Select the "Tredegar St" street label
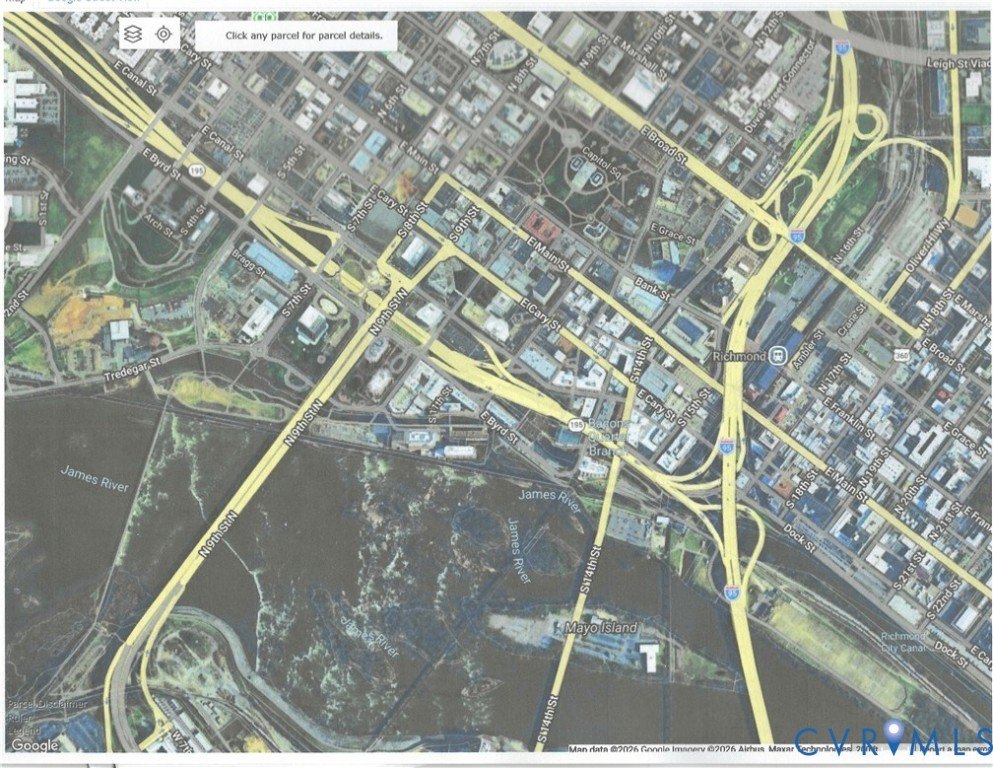 point(134,369)
